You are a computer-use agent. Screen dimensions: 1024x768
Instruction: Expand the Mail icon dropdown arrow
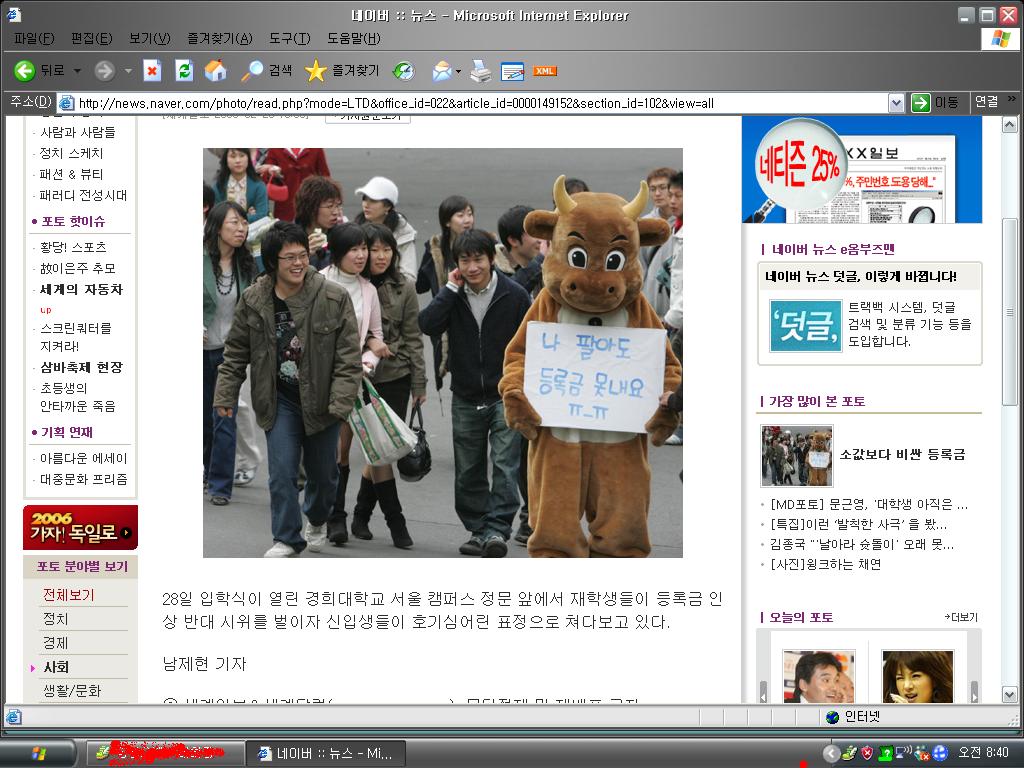[459, 71]
